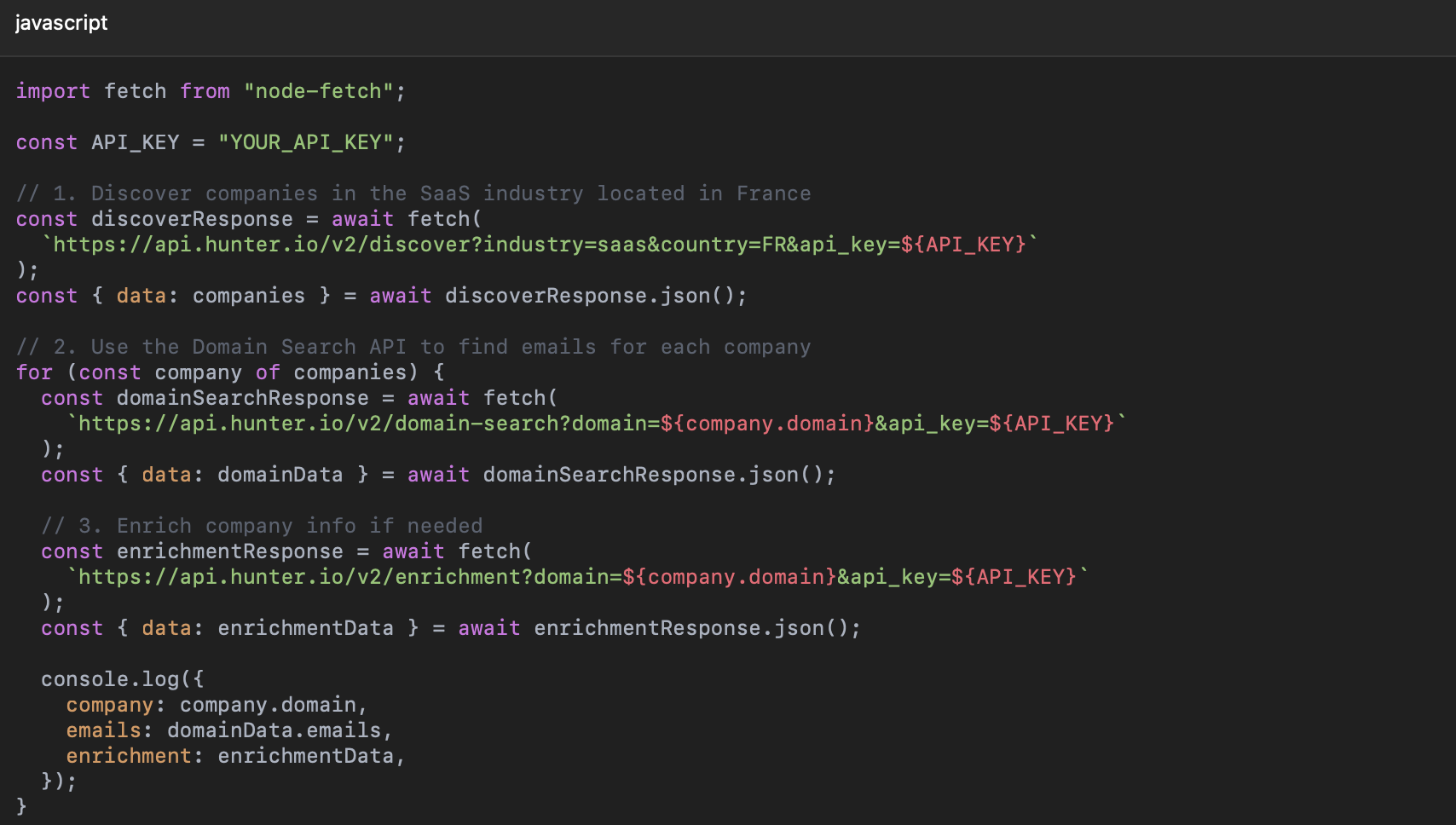Click the Discover companies comment line
Viewport: 1456px width, 825px height.
[x=413, y=193]
